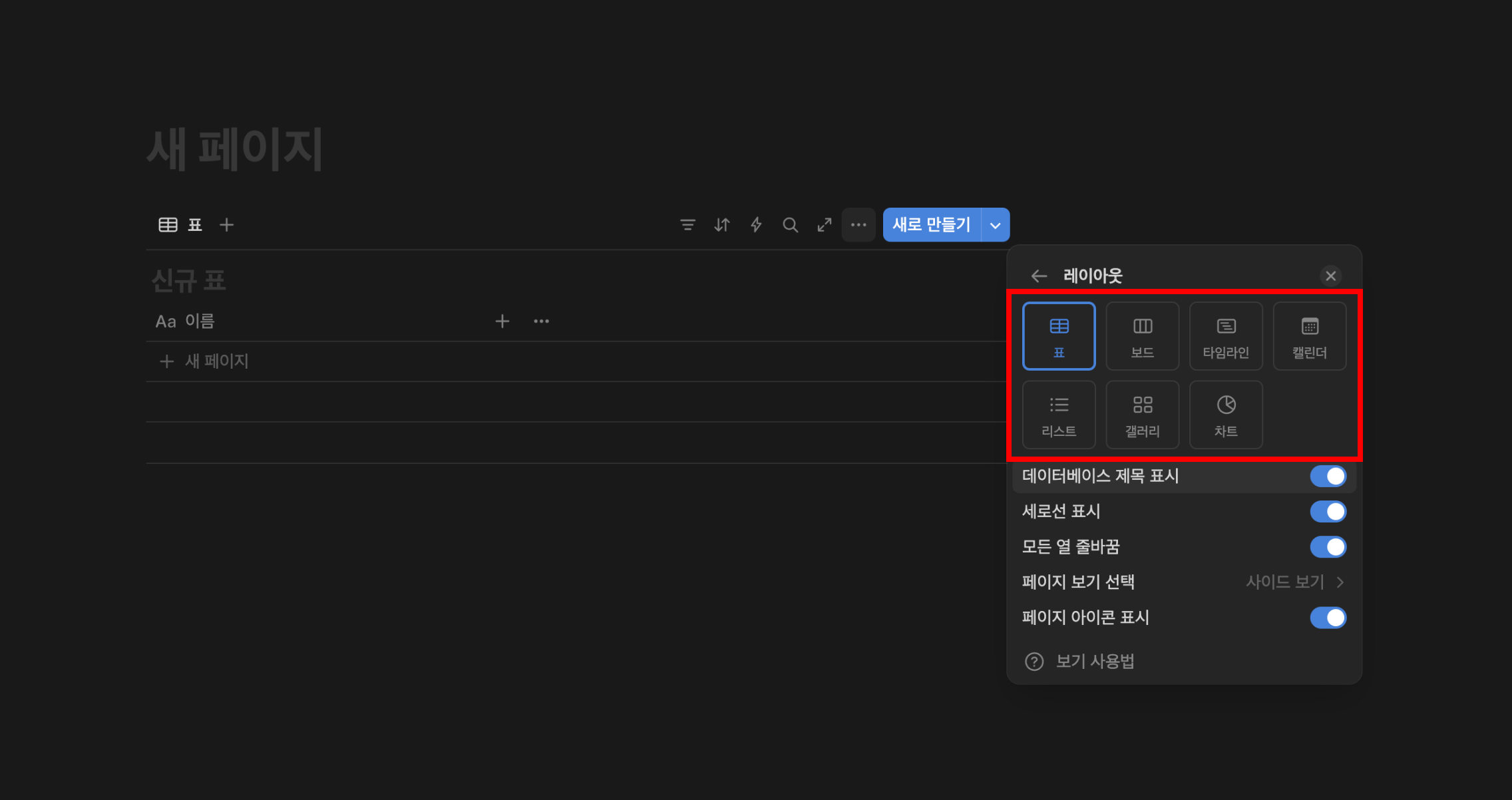
Task: Select the Gallery (갤러리) layout
Action: [1142, 415]
